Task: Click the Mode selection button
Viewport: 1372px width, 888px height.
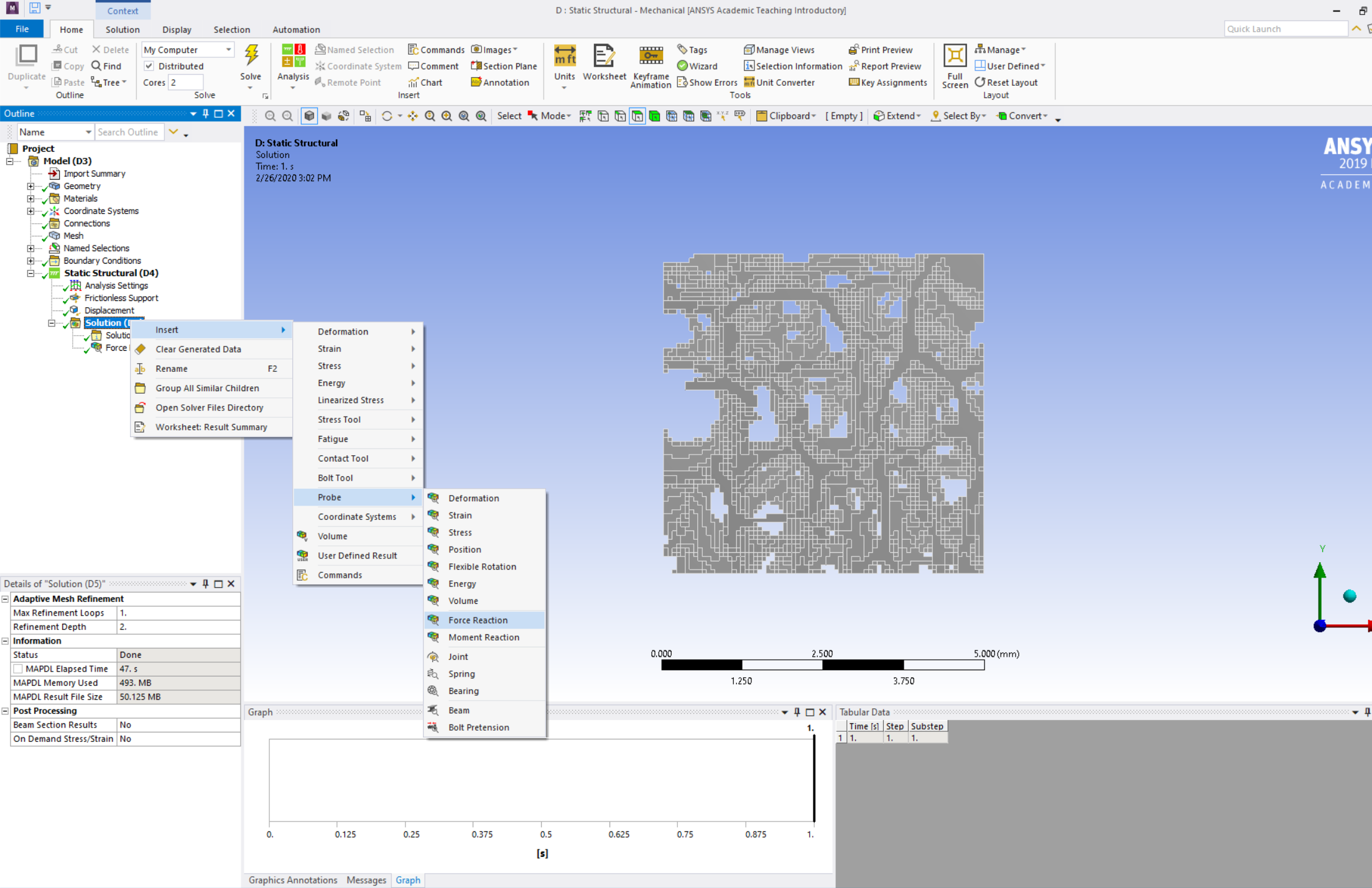Action: [x=549, y=116]
